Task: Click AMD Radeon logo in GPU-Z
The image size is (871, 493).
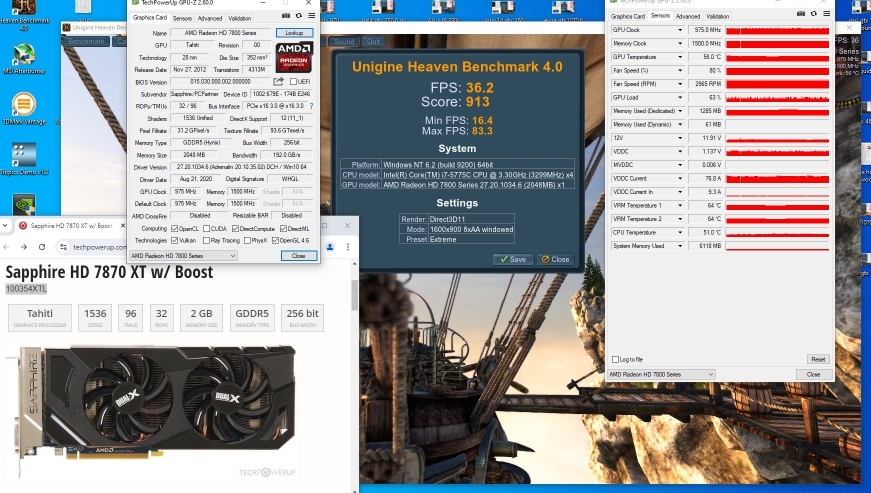Action: pyautogui.click(x=294, y=57)
